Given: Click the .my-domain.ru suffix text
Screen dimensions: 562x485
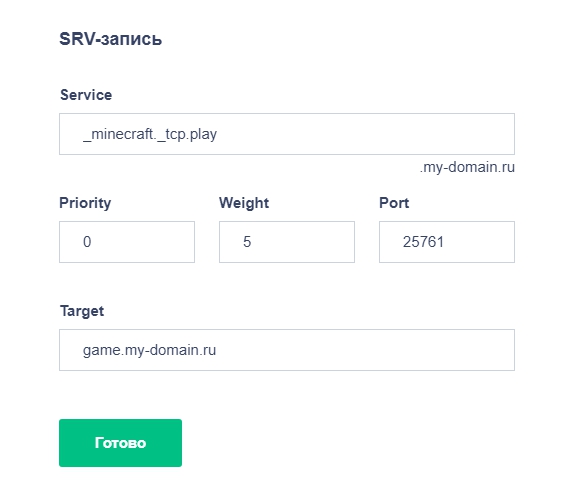Looking at the screenshot, I should tap(467, 167).
